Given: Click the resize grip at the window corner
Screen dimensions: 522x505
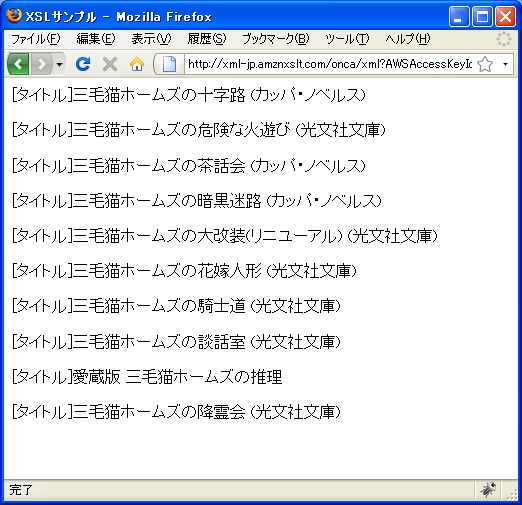Looking at the screenshot, I should (512, 494).
